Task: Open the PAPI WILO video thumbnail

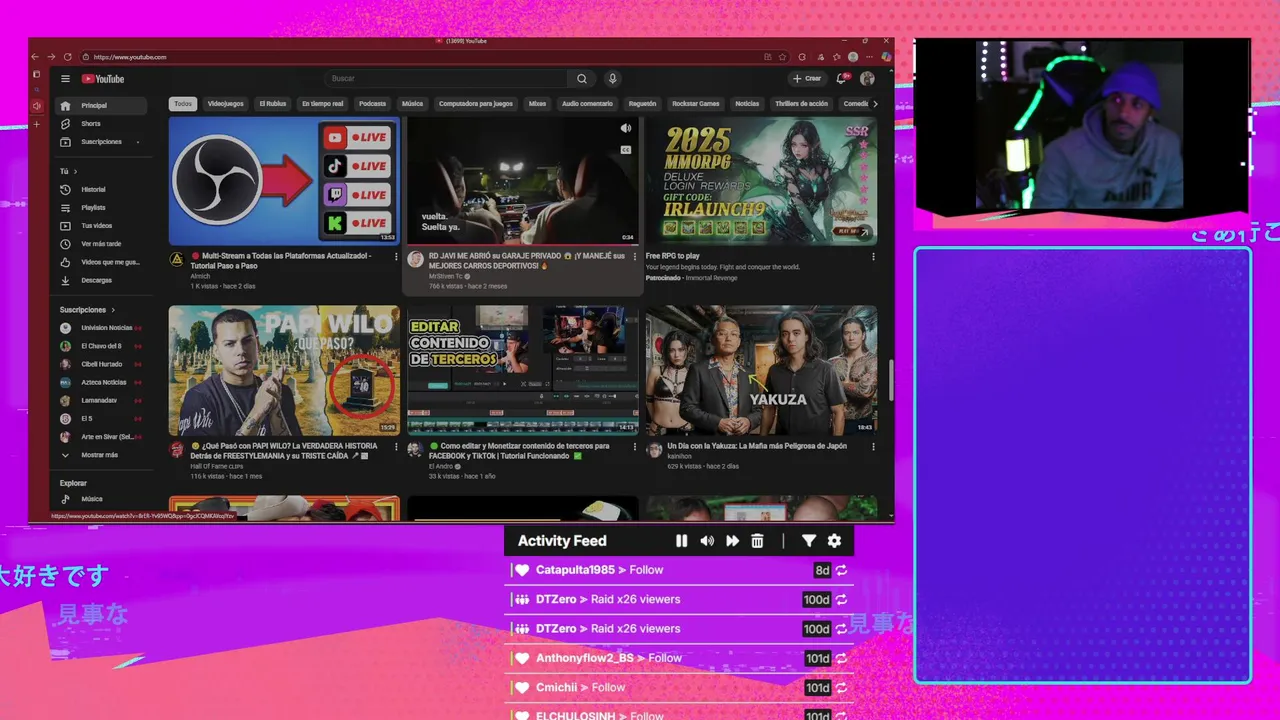Action: [x=284, y=371]
